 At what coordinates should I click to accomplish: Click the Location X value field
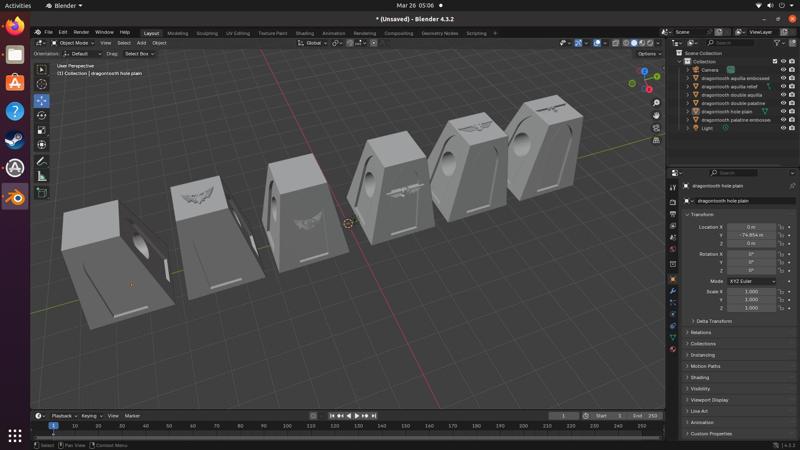click(x=751, y=227)
